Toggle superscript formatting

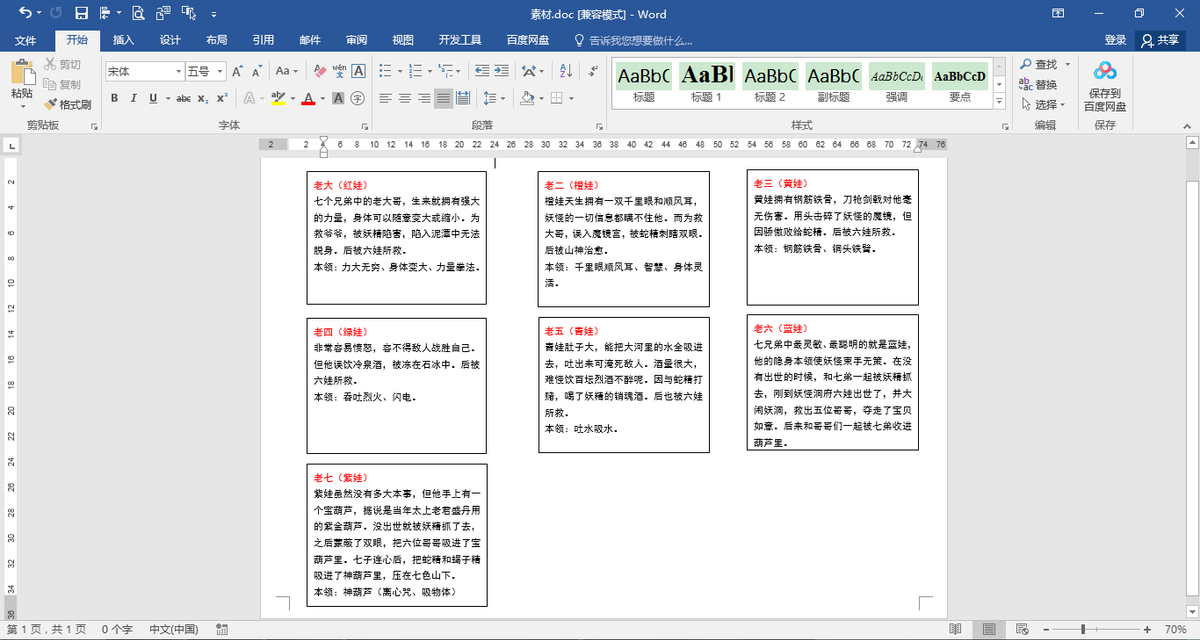click(221, 98)
